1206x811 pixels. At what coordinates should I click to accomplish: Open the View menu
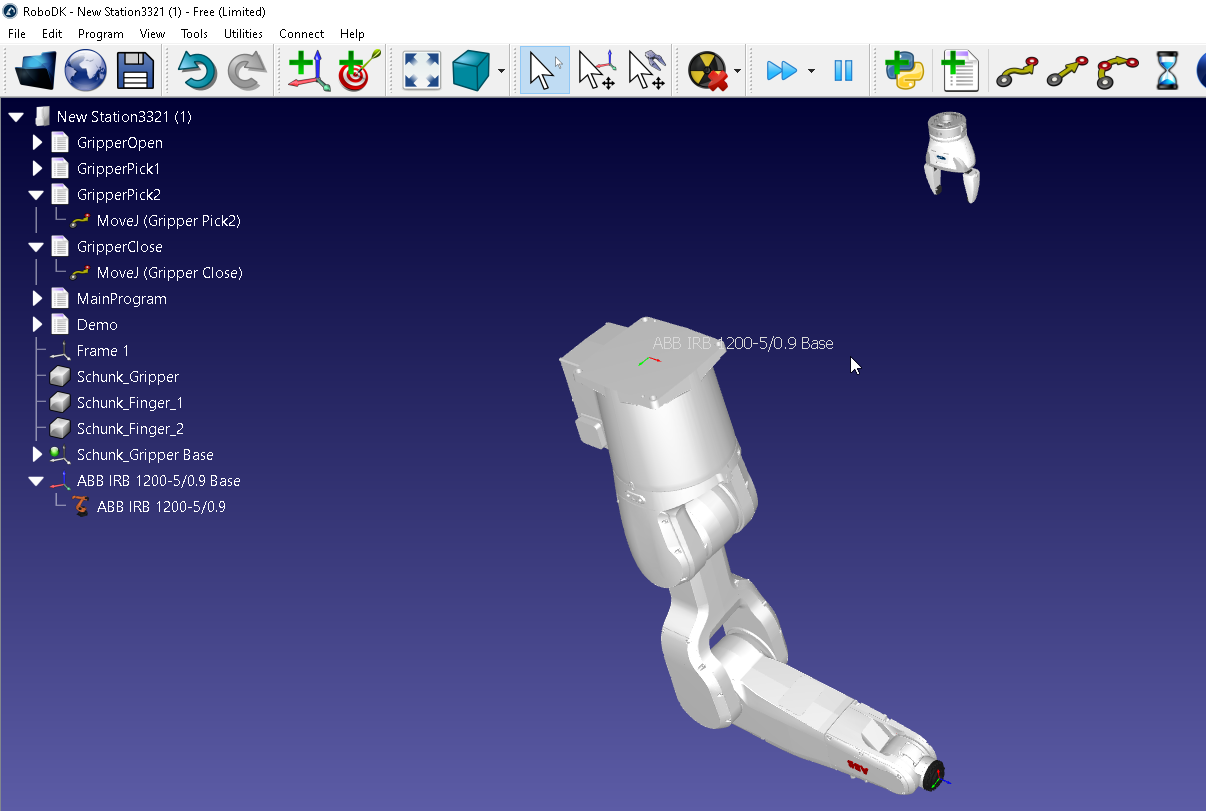[152, 33]
